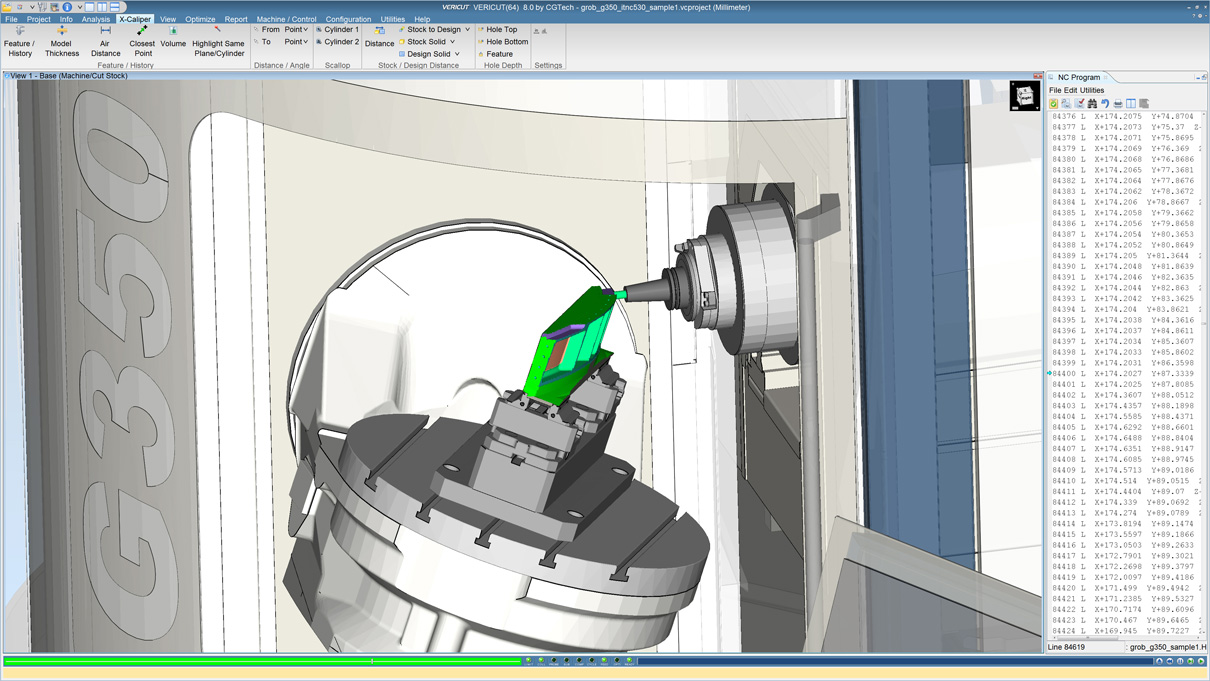Click the third status light in the bottom bar

pyautogui.click(x=554, y=660)
